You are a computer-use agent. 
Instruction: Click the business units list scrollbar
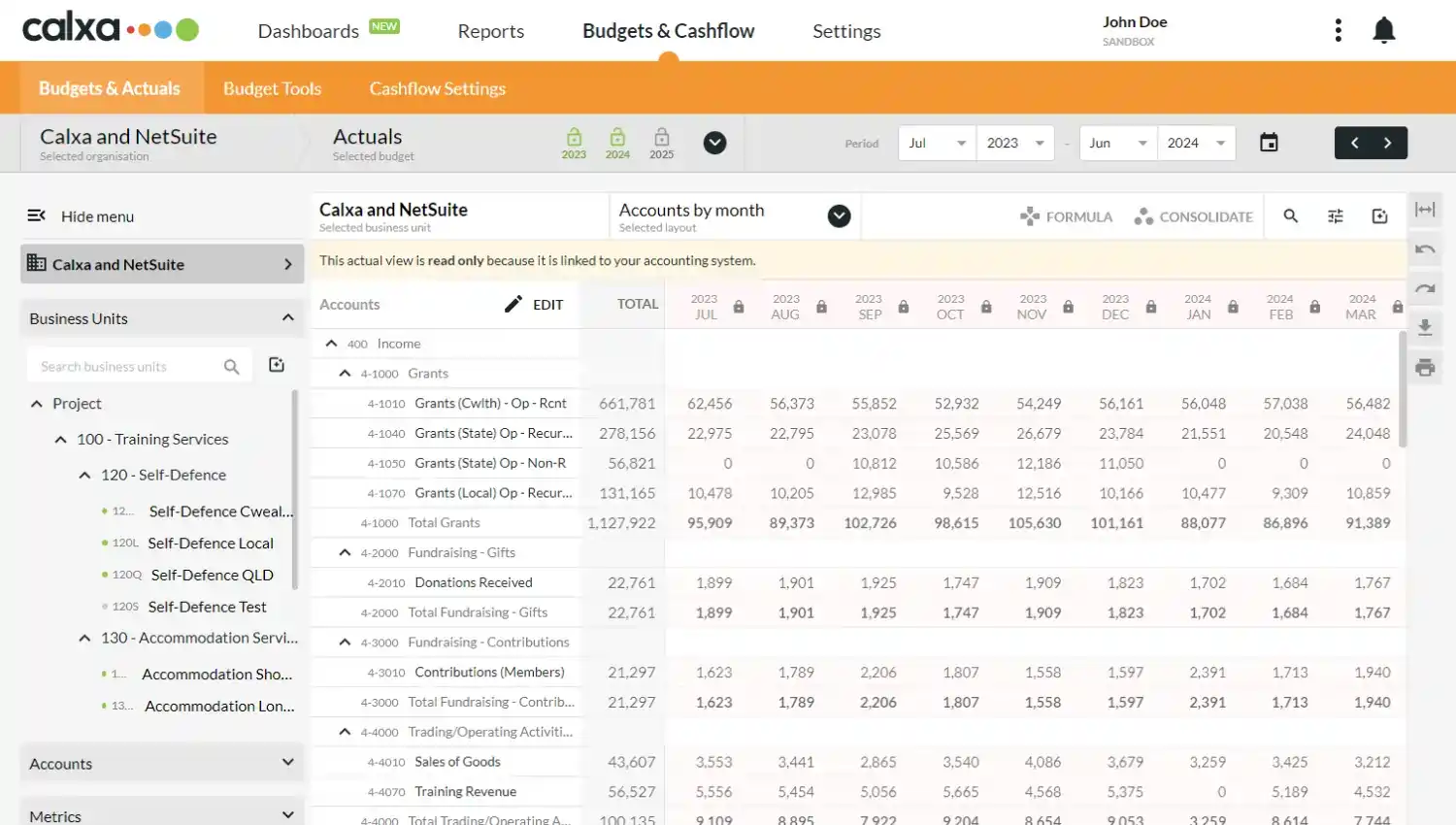coord(295,490)
